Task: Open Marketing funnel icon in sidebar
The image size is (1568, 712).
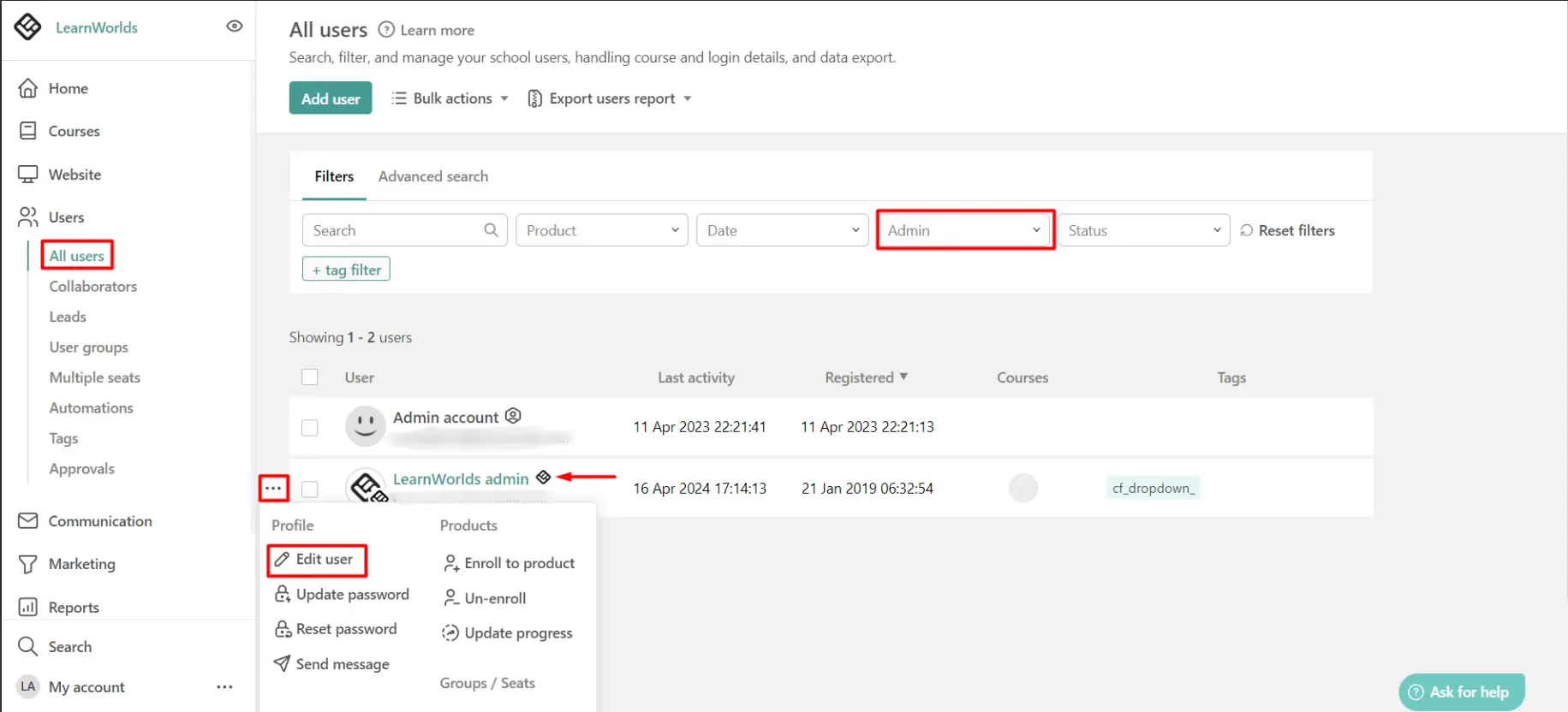Action: [x=28, y=564]
